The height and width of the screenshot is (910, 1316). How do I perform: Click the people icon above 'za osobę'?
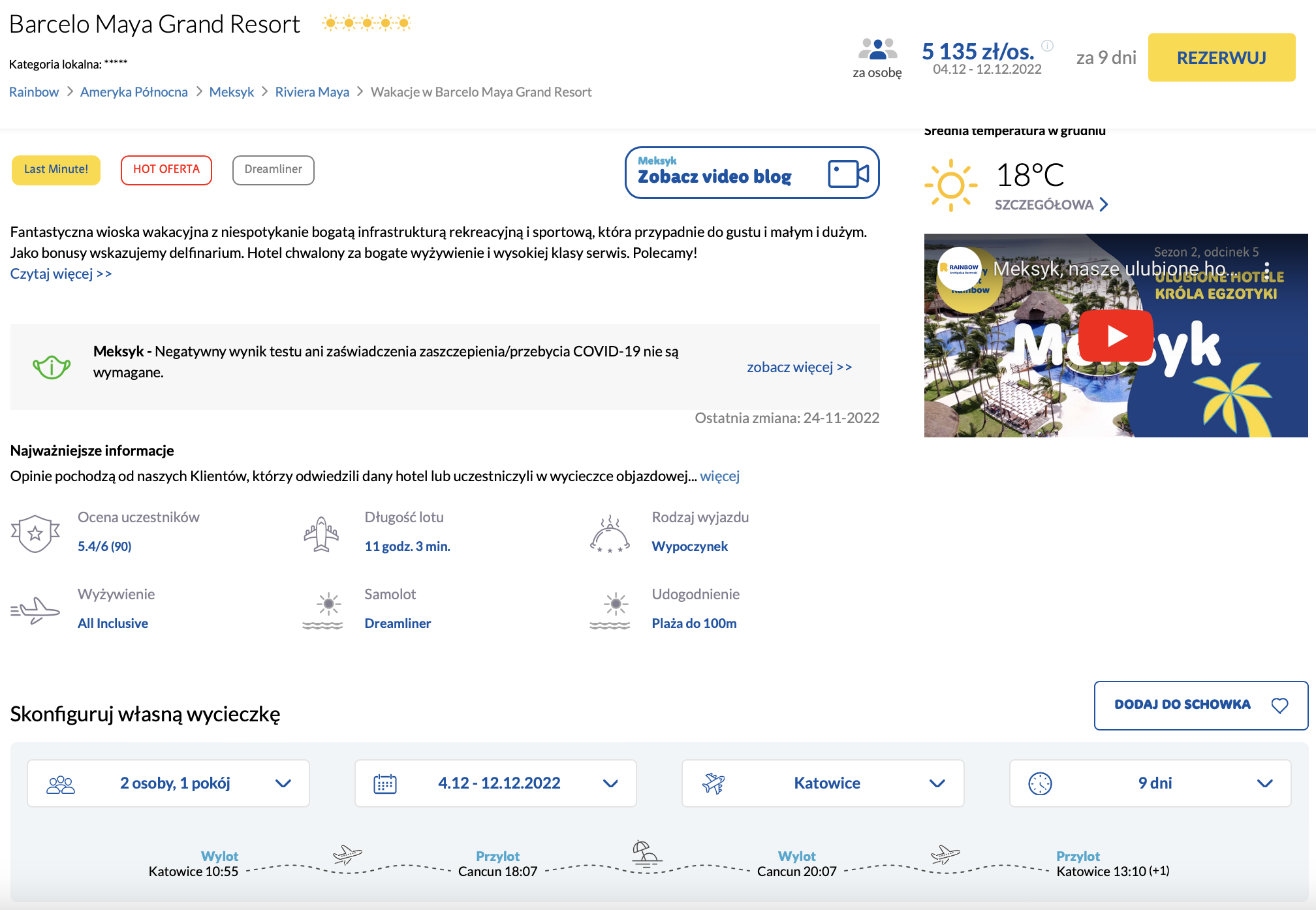pyautogui.click(x=877, y=50)
